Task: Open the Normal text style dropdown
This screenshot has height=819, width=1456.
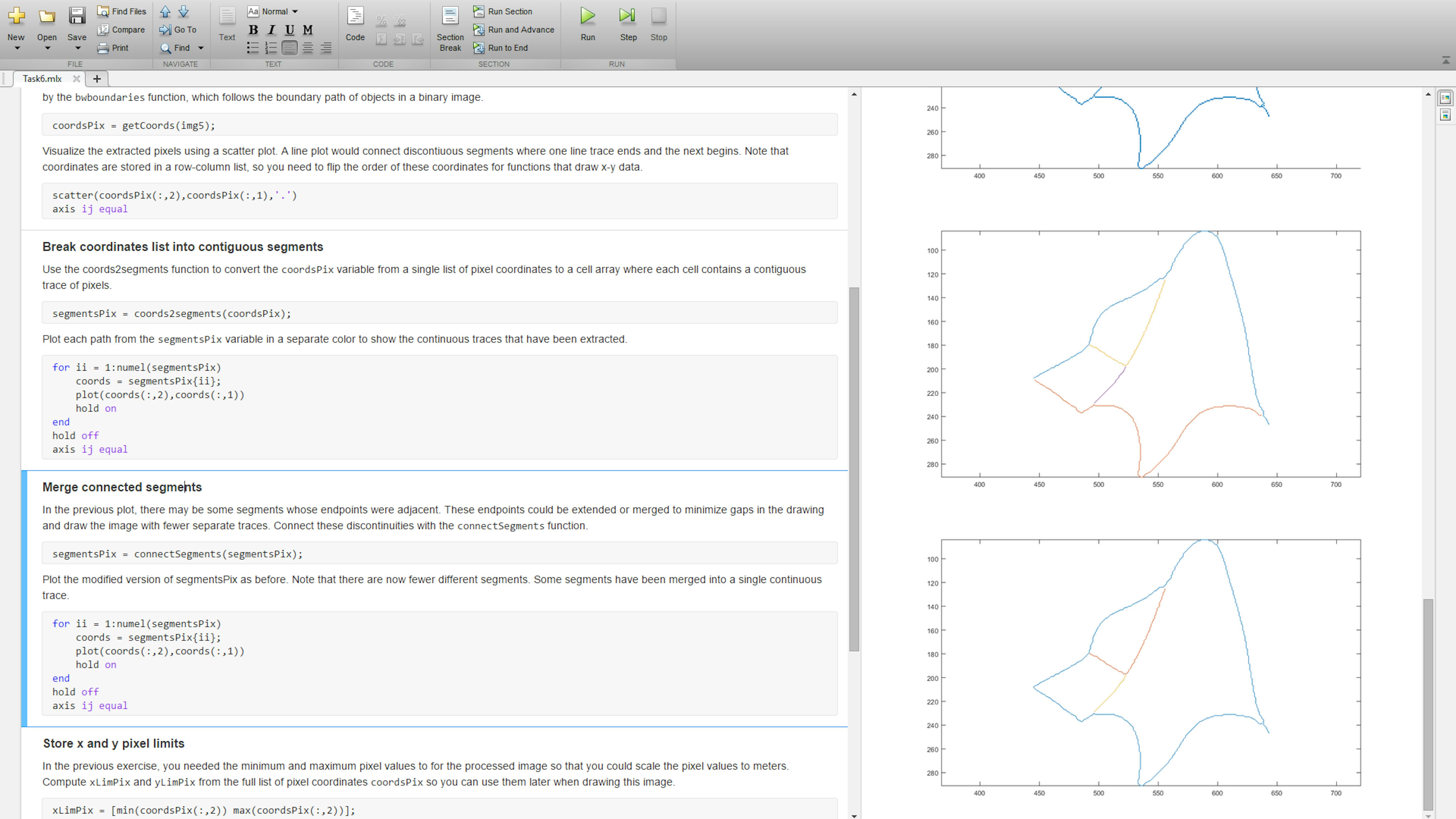Action: 273,11
